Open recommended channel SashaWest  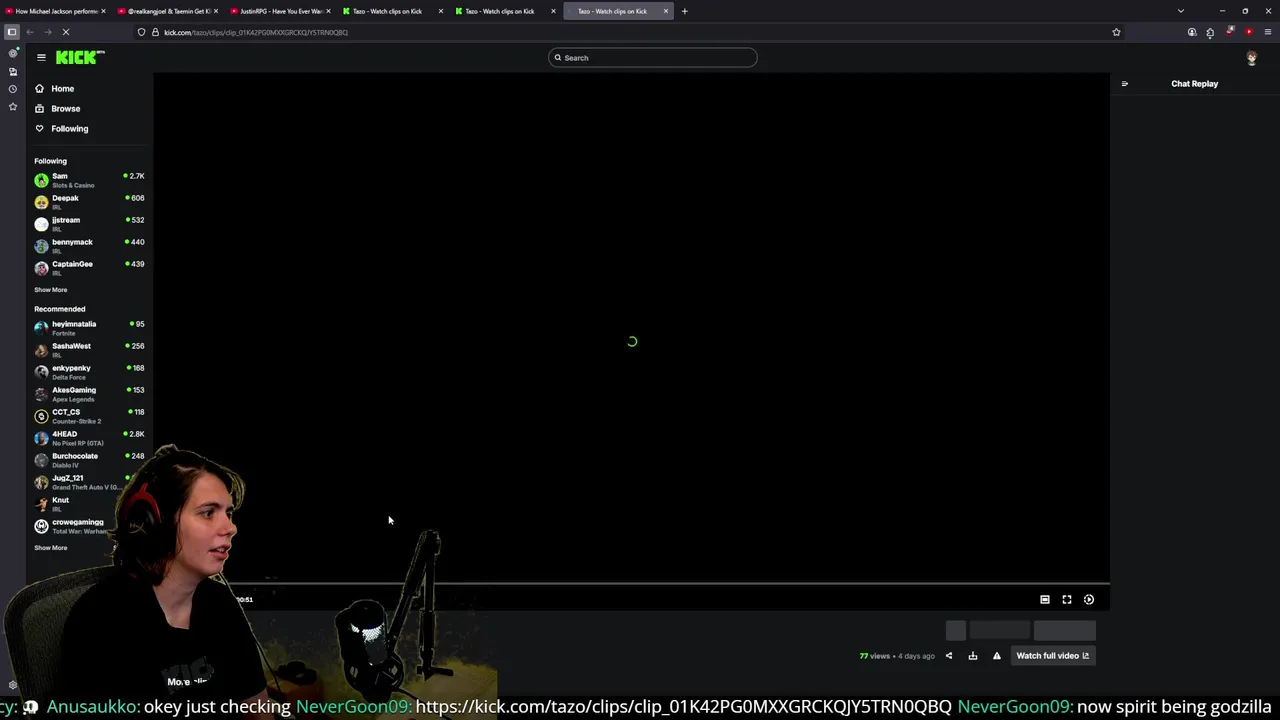pos(89,350)
